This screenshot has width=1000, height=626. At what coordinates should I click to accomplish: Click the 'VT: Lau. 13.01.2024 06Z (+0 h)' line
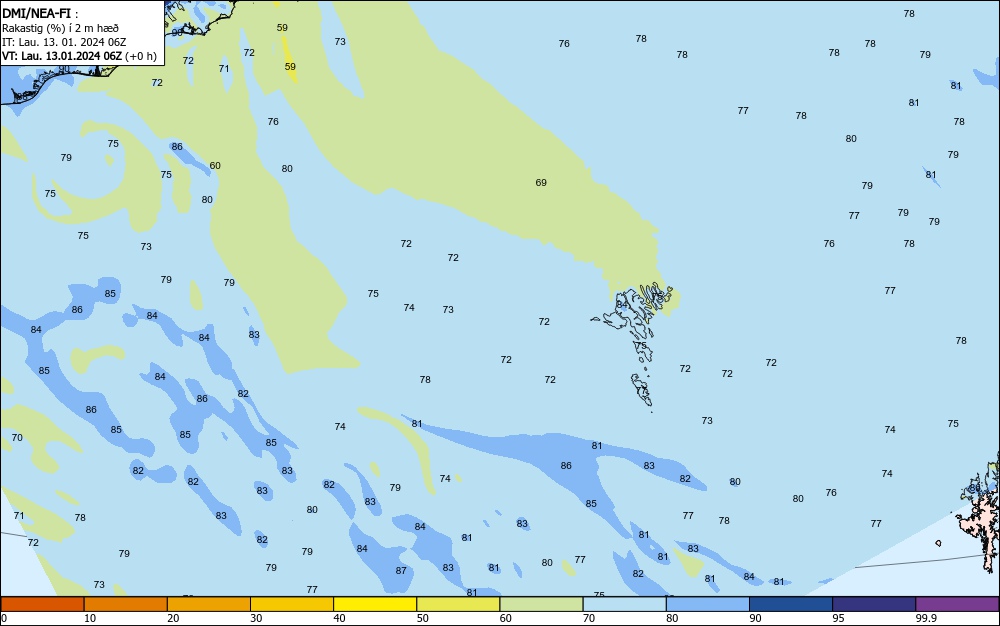click(79, 56)
